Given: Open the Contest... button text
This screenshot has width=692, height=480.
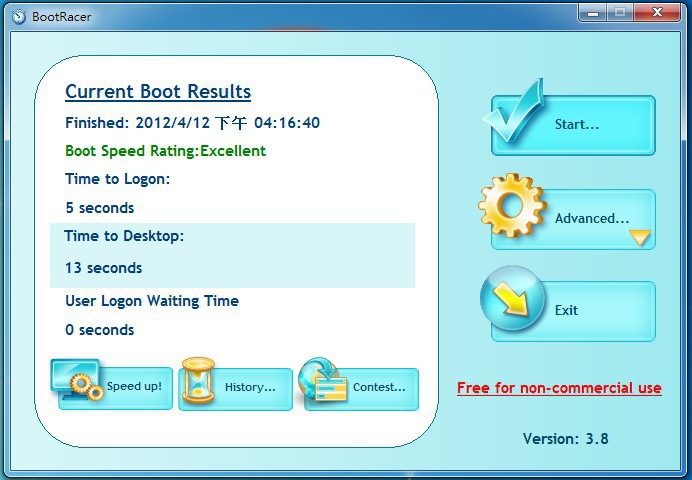Looking at the screenshot, I should [379, 387].
